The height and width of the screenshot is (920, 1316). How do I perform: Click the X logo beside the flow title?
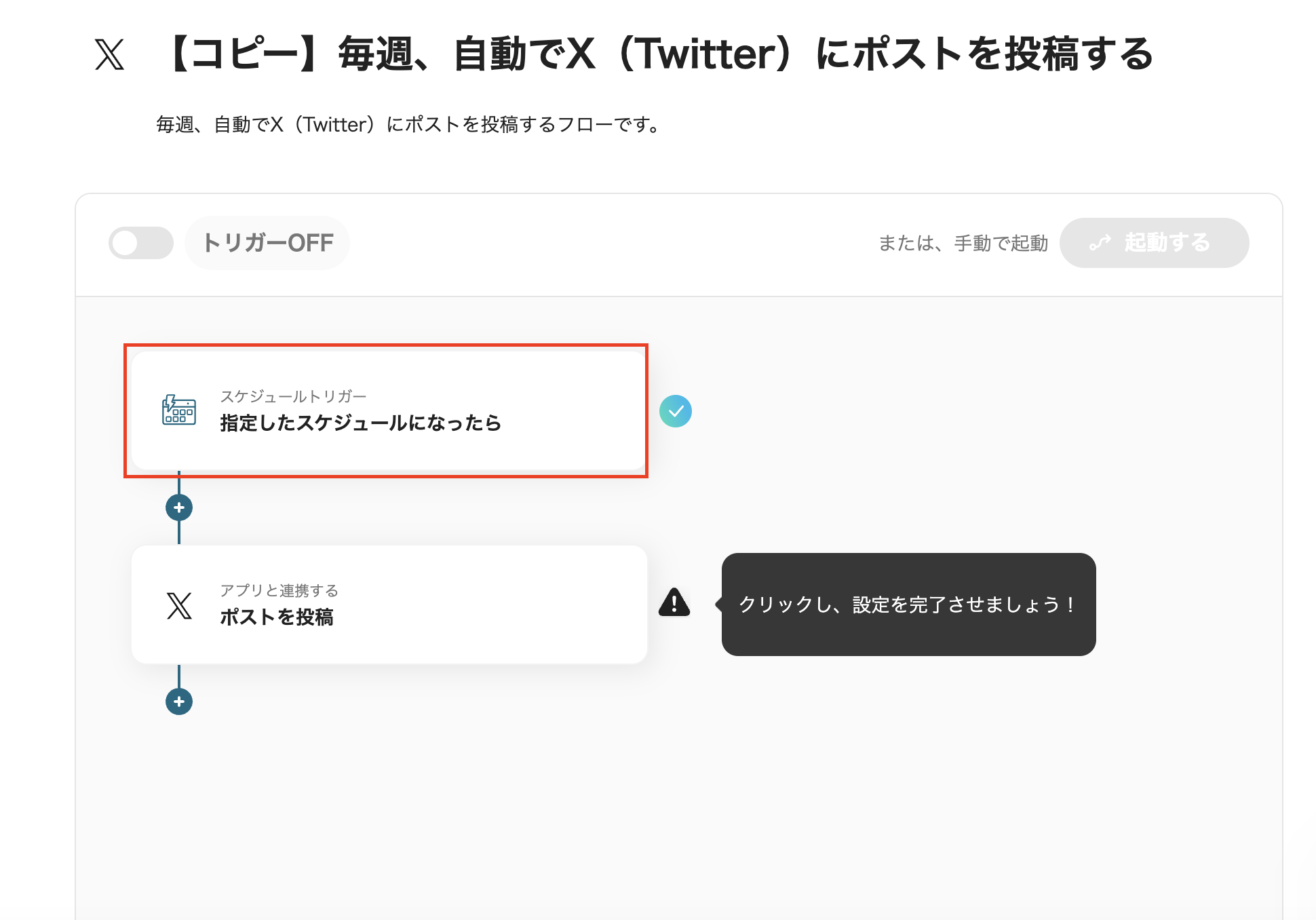coord(111,54)
